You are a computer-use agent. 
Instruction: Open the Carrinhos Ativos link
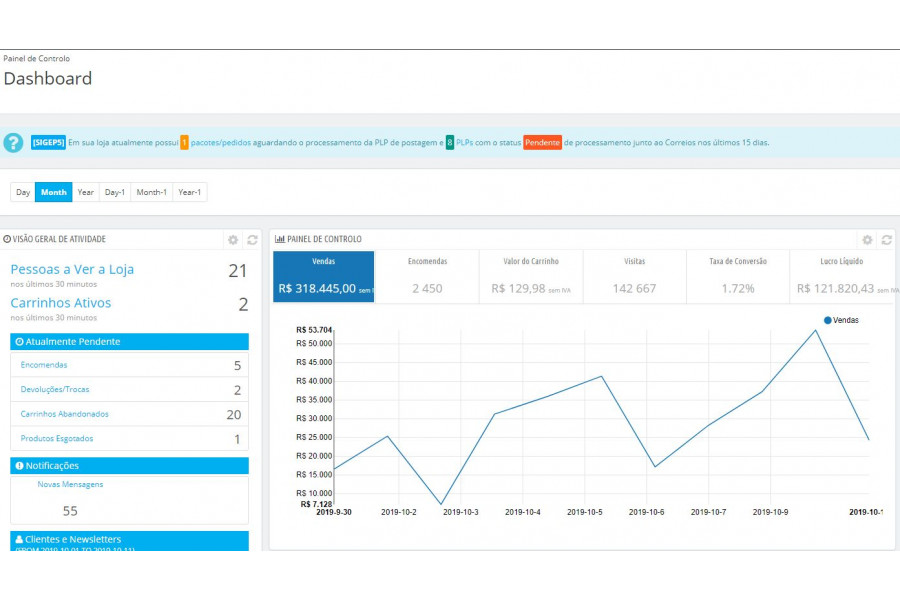(61, 303)
